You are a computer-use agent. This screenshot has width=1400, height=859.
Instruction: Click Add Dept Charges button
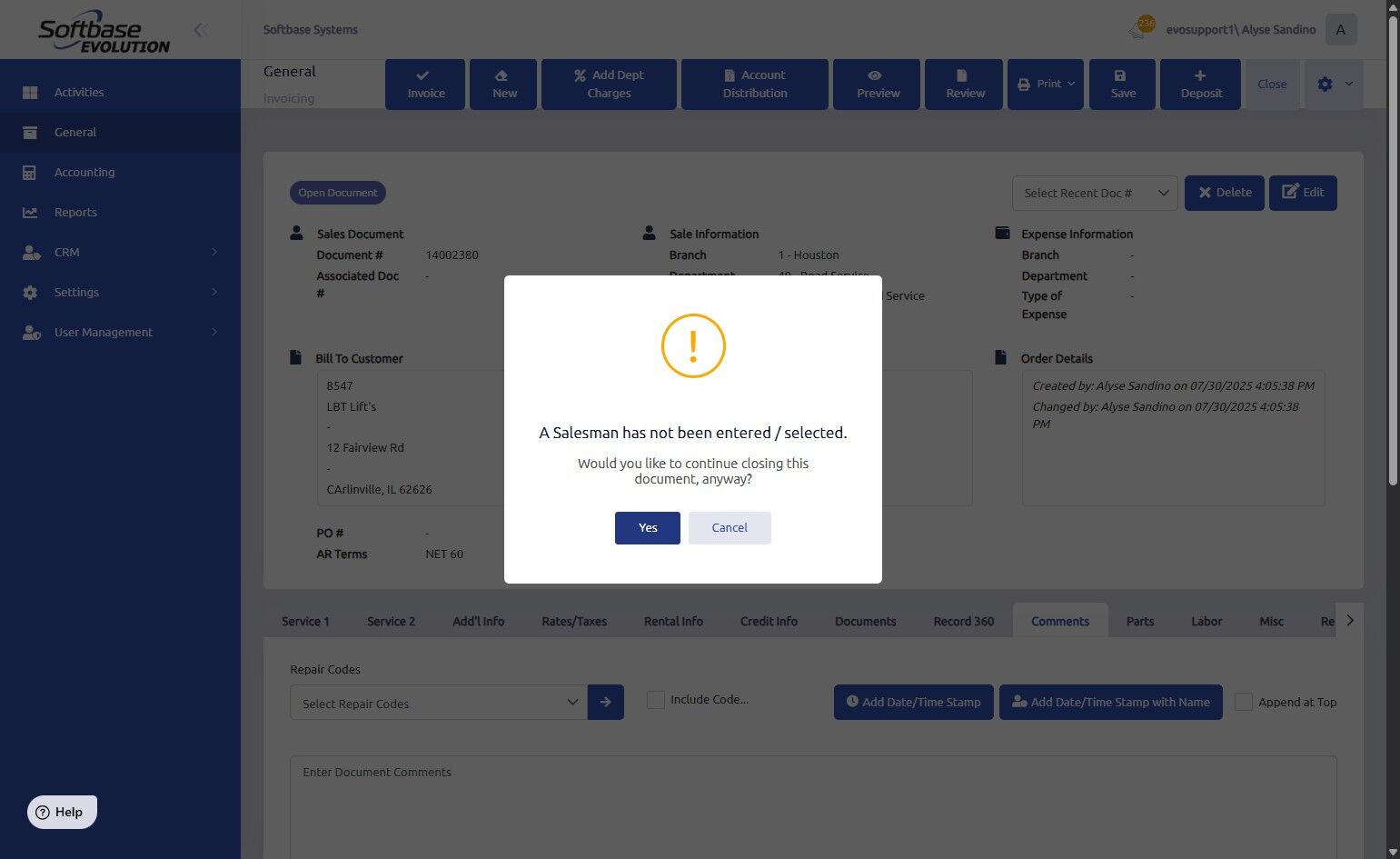pos(609,85)
